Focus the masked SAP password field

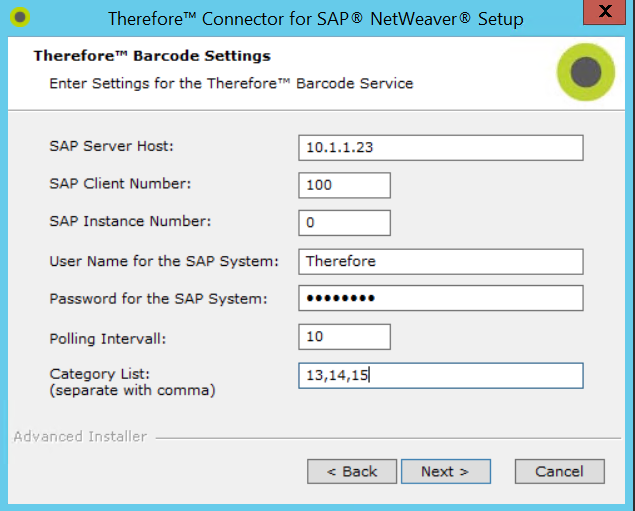(440, 298)
